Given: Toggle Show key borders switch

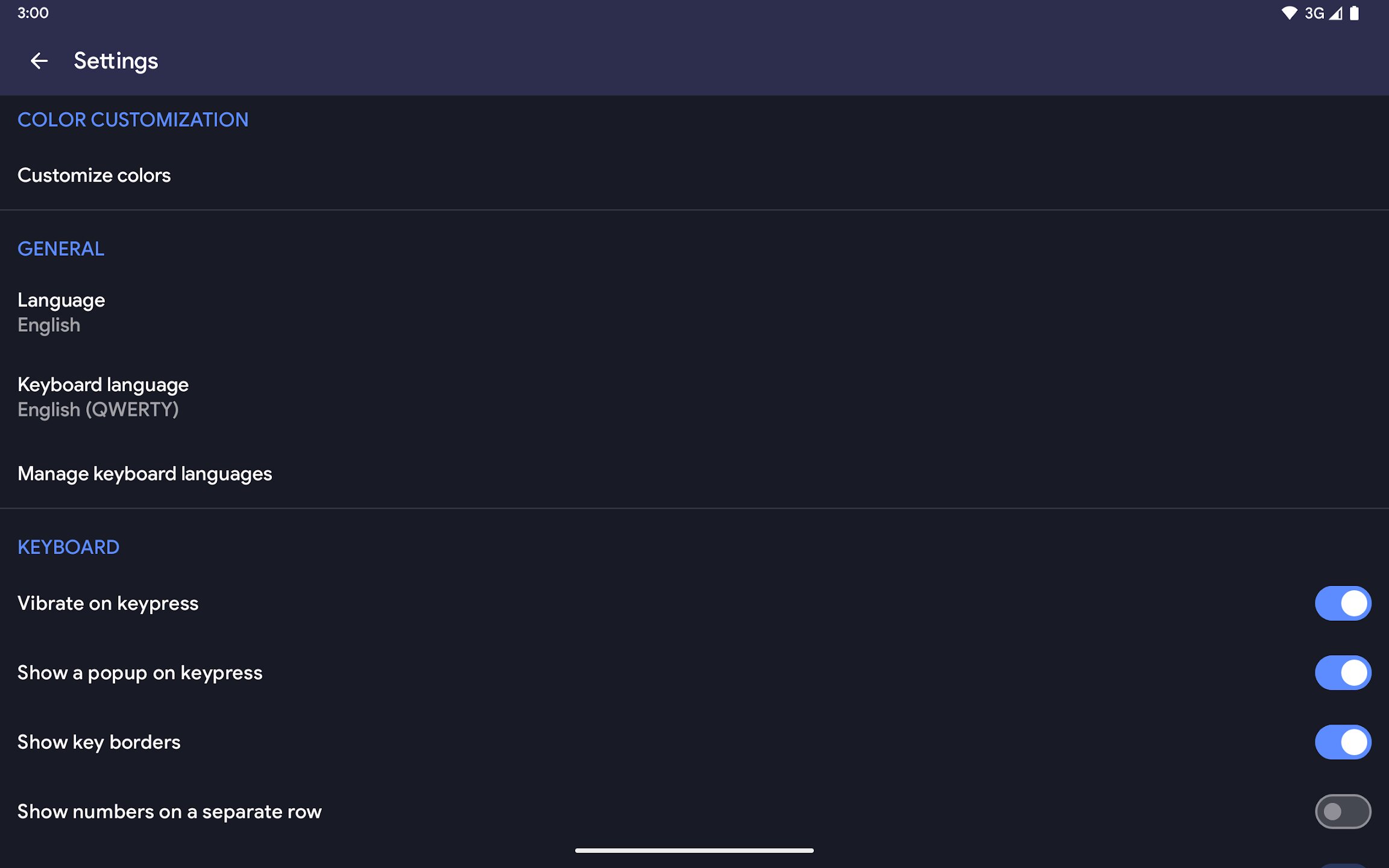Looking at the screenshot, I should tap(1343, 742).
